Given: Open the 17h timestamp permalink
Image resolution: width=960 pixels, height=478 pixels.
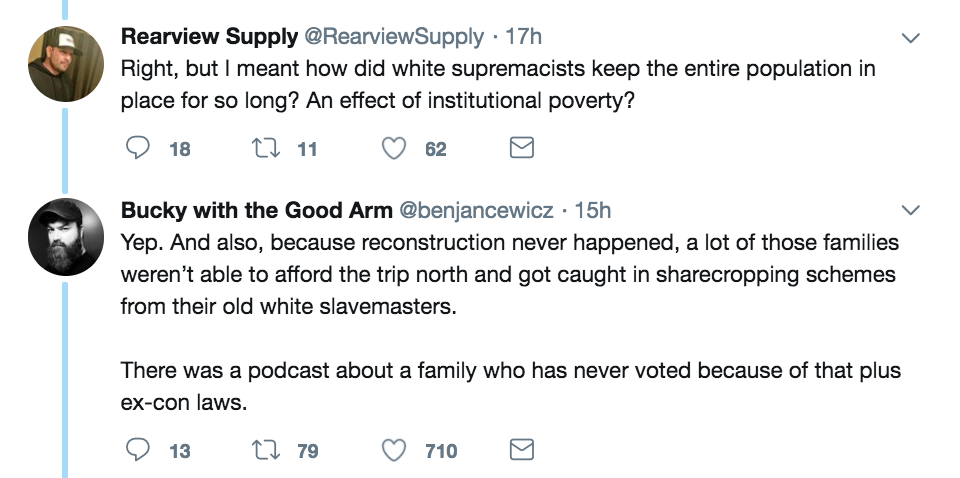Looking at the screenshot, I should (x=525, y=37).
